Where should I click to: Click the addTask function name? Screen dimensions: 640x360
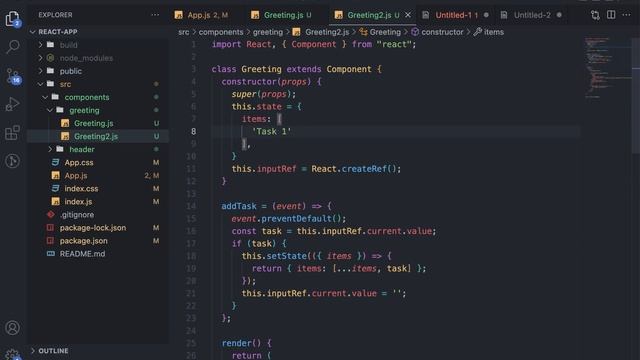click(239, 206)
